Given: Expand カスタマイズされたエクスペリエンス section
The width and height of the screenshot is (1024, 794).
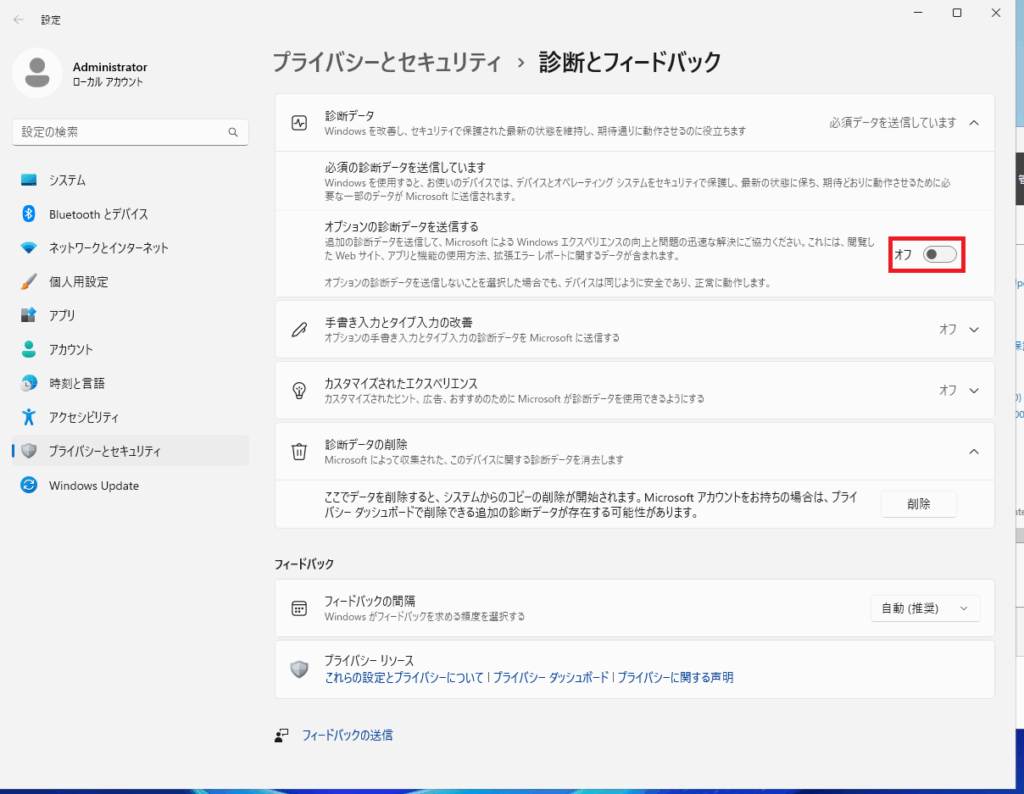Looking at the screenshot, I should pos(973,390).
